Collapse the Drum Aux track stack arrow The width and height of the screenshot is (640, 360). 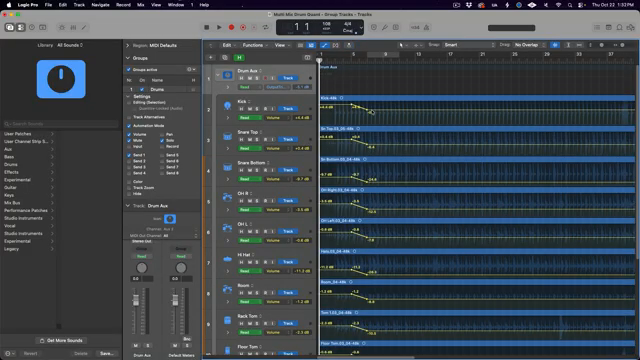(x=218, y=75)
